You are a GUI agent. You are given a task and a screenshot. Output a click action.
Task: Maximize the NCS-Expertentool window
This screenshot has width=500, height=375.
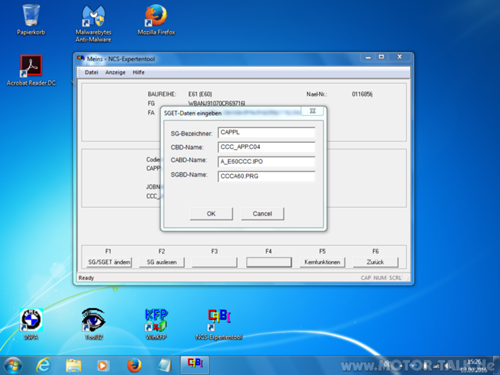pos(381,57)
